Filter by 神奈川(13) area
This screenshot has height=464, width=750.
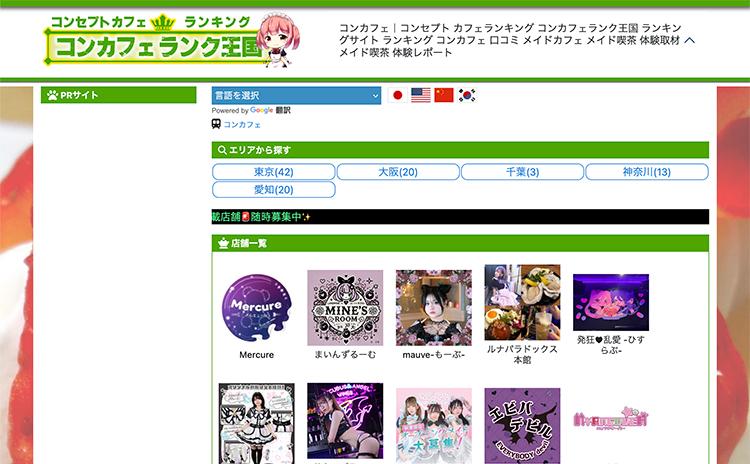pos(647,172)
